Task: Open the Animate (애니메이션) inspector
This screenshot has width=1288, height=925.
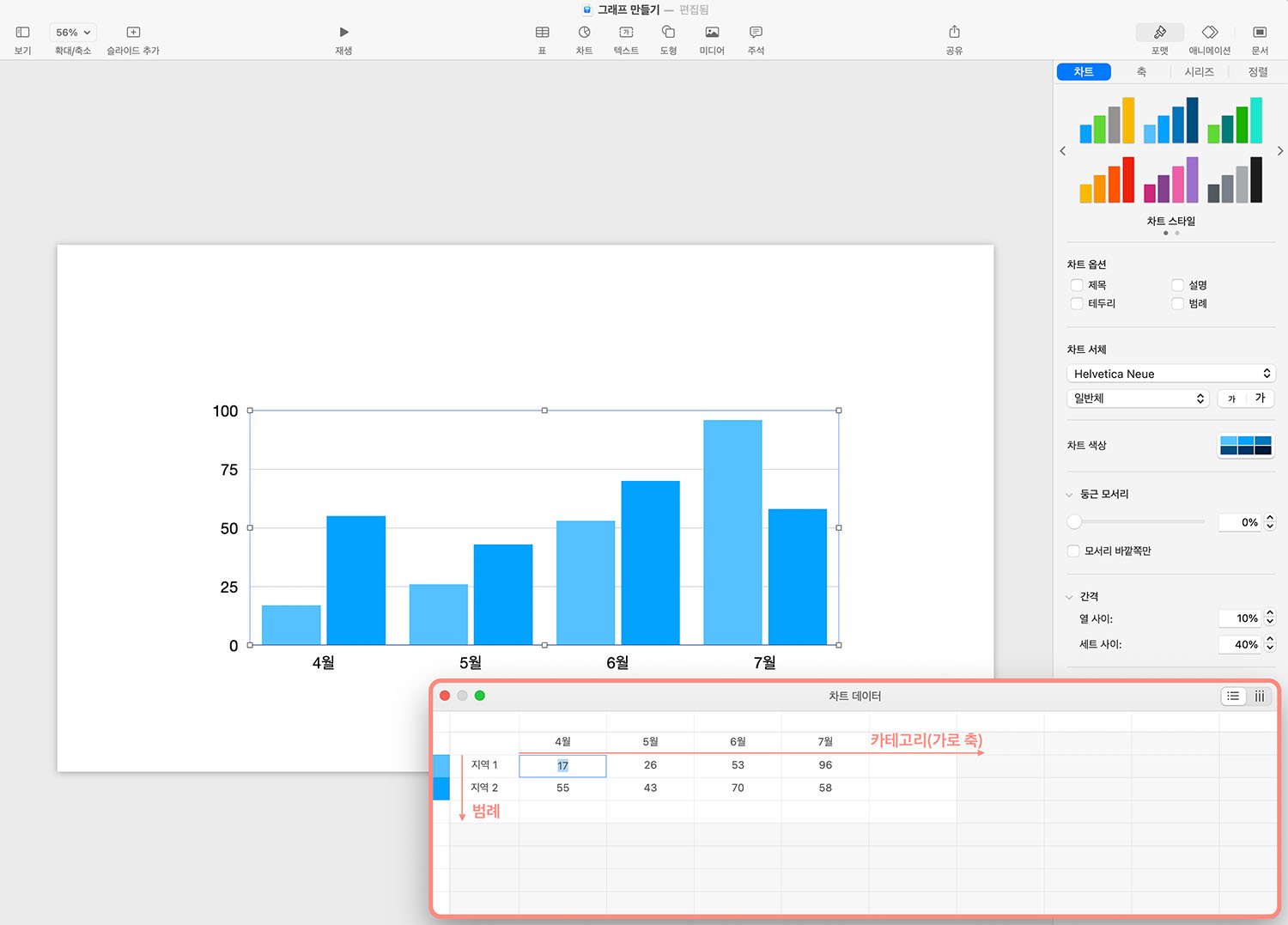Action: [1210, 33]
